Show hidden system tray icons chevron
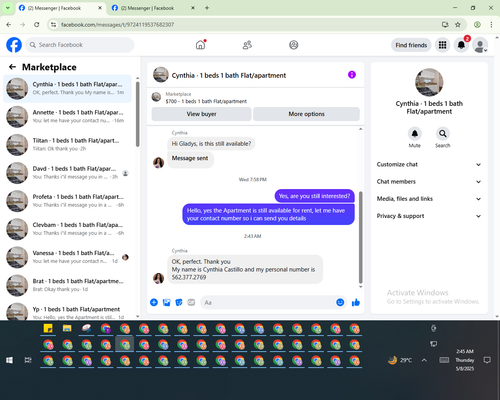The width and height of the screenshot is (500, 400). tap(424, 360)
